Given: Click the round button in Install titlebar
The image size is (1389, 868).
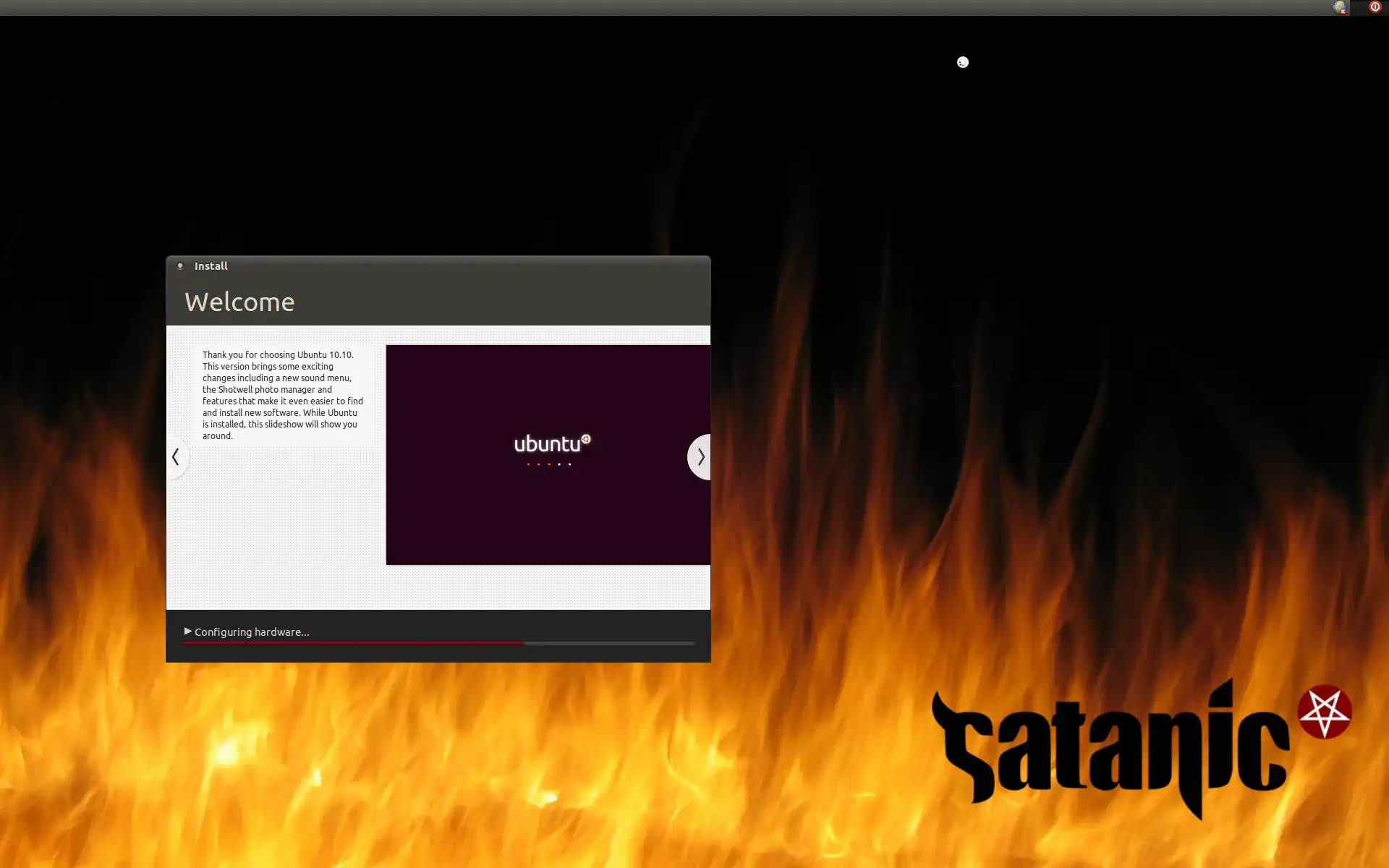Looking at the screenshot, I should point(180,265).
